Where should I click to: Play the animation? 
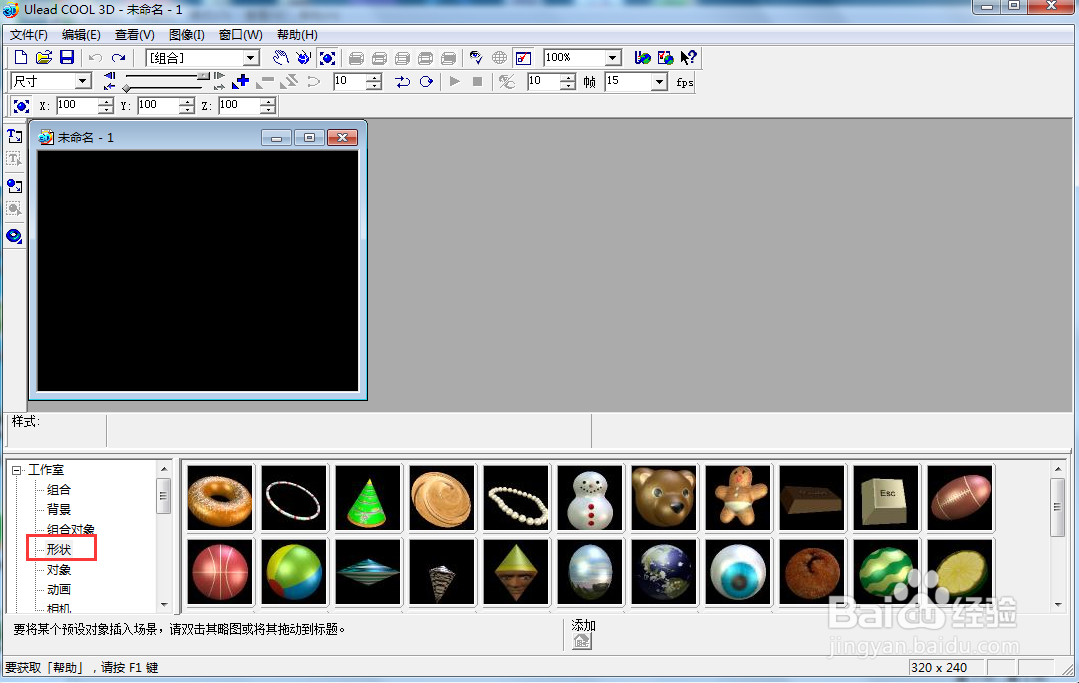point(455,81)
